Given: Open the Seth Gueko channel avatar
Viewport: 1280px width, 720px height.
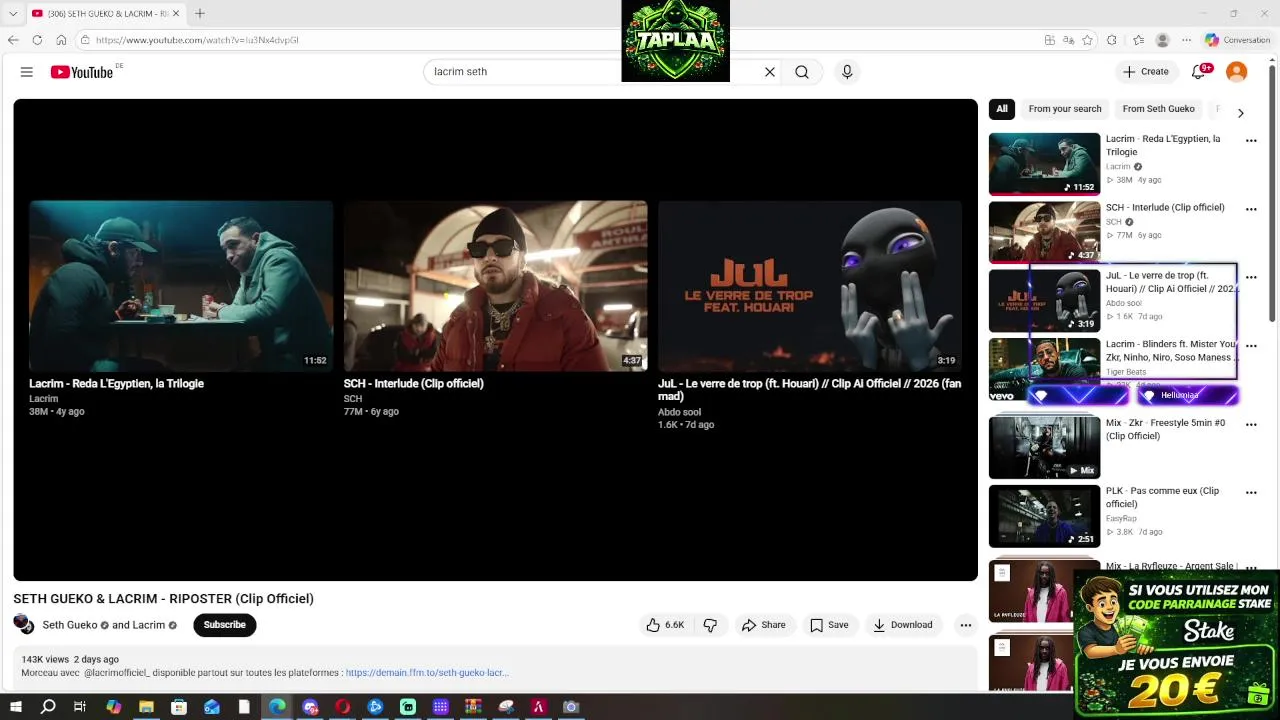Looking at the screenshot, I should (24, 625).
